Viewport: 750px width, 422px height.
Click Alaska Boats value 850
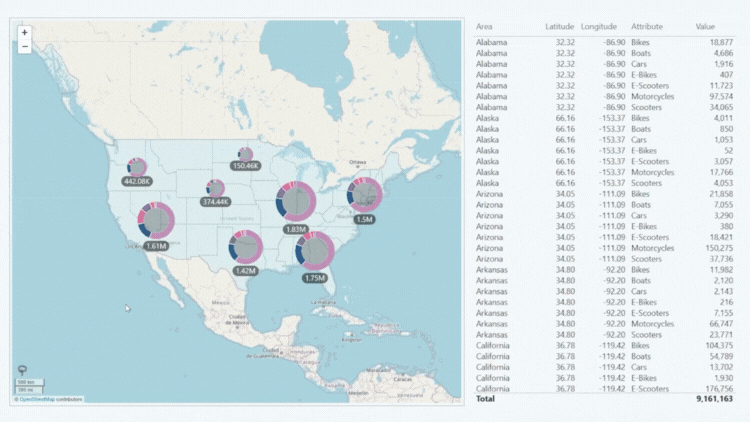coord(726,129)
